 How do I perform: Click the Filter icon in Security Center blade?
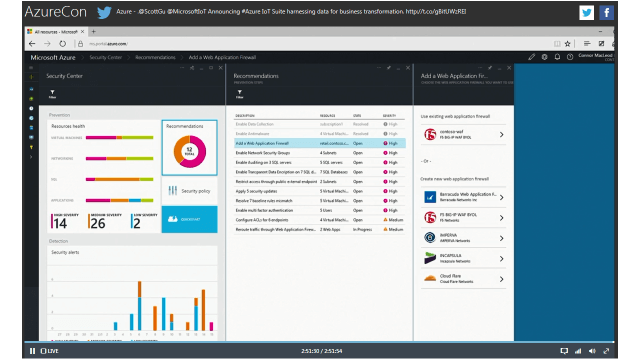[52, 94]
